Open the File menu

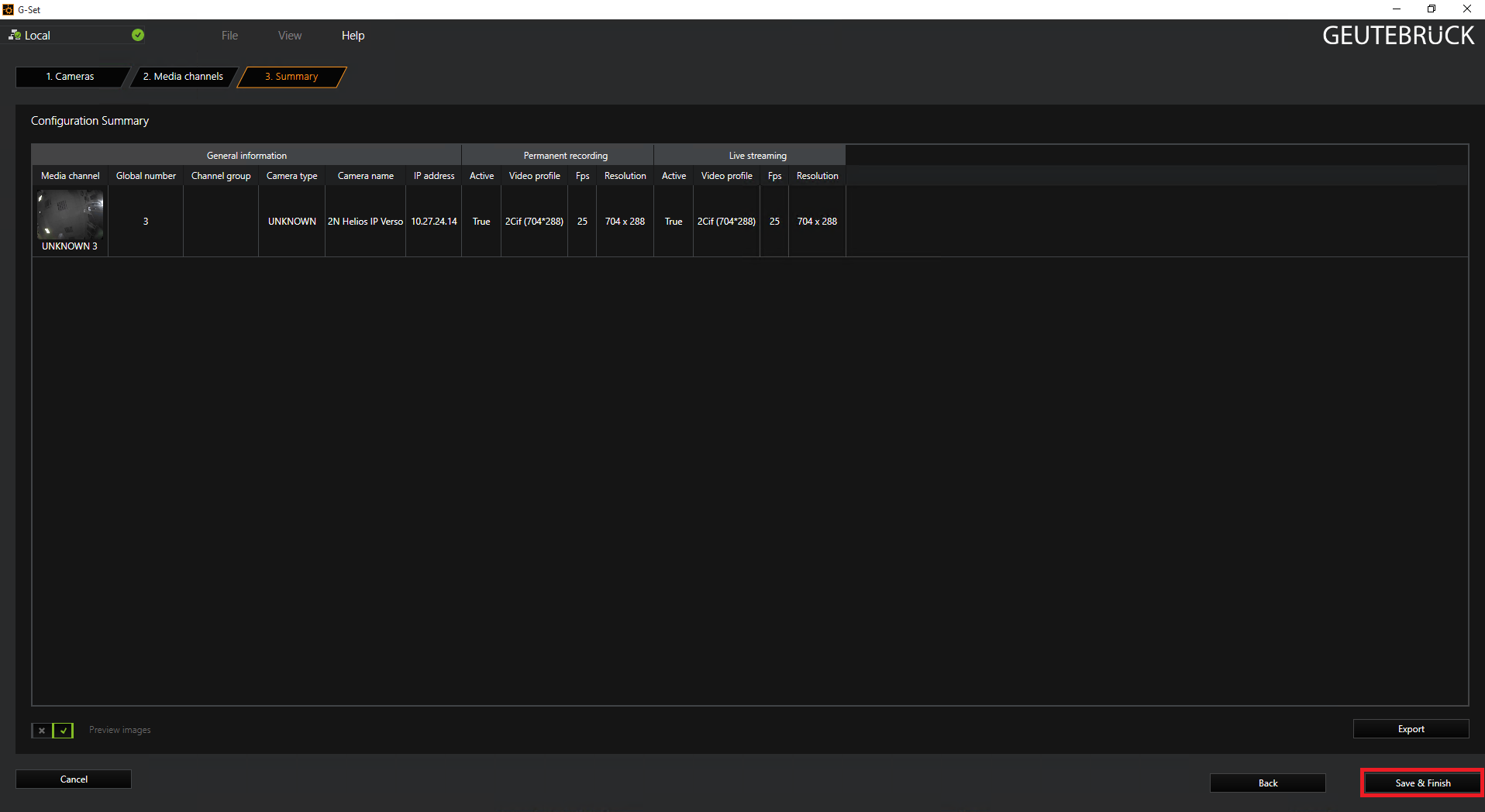pos(229,36)
